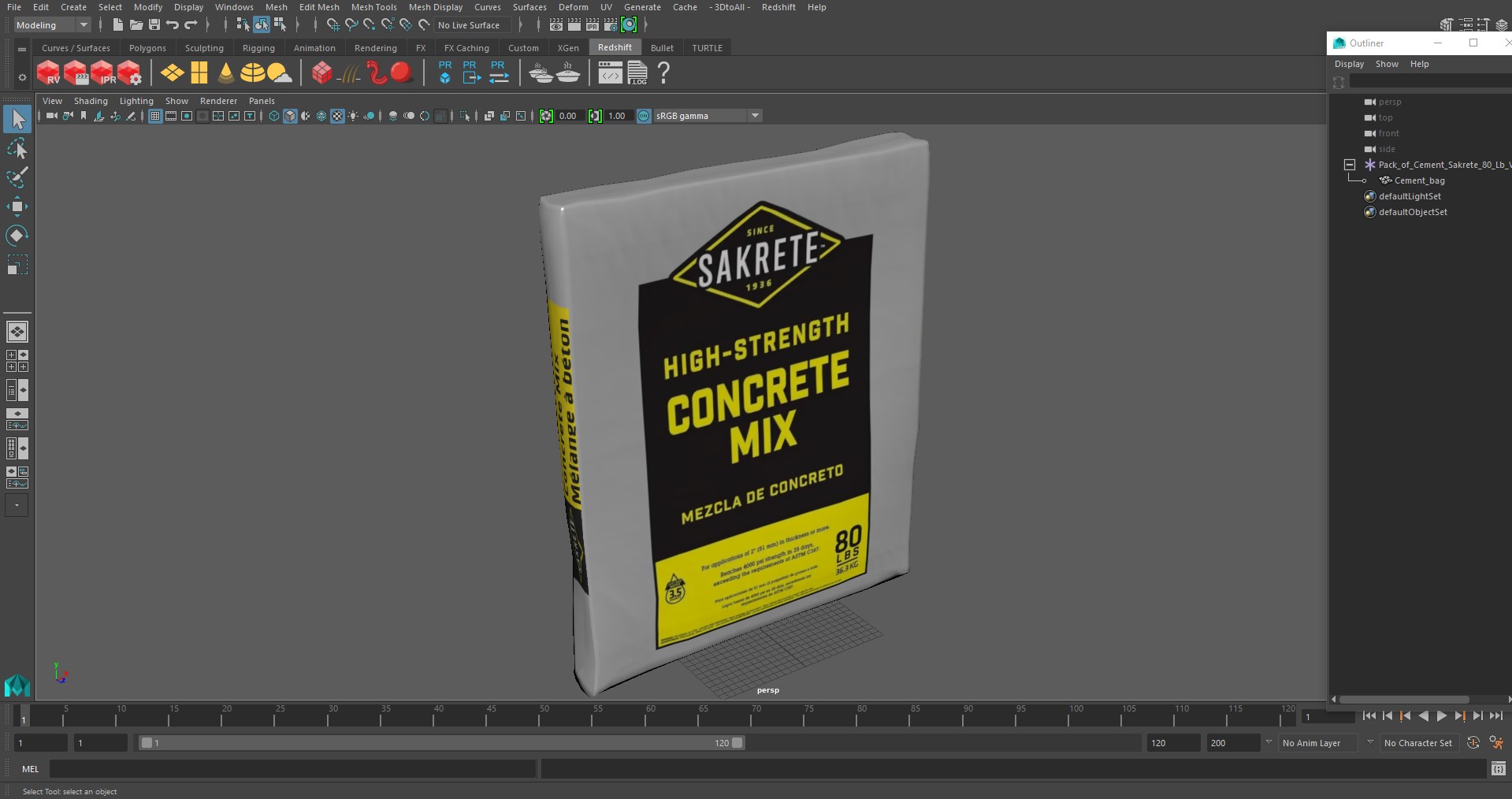Go to start of playback range

click(1369, 716)
